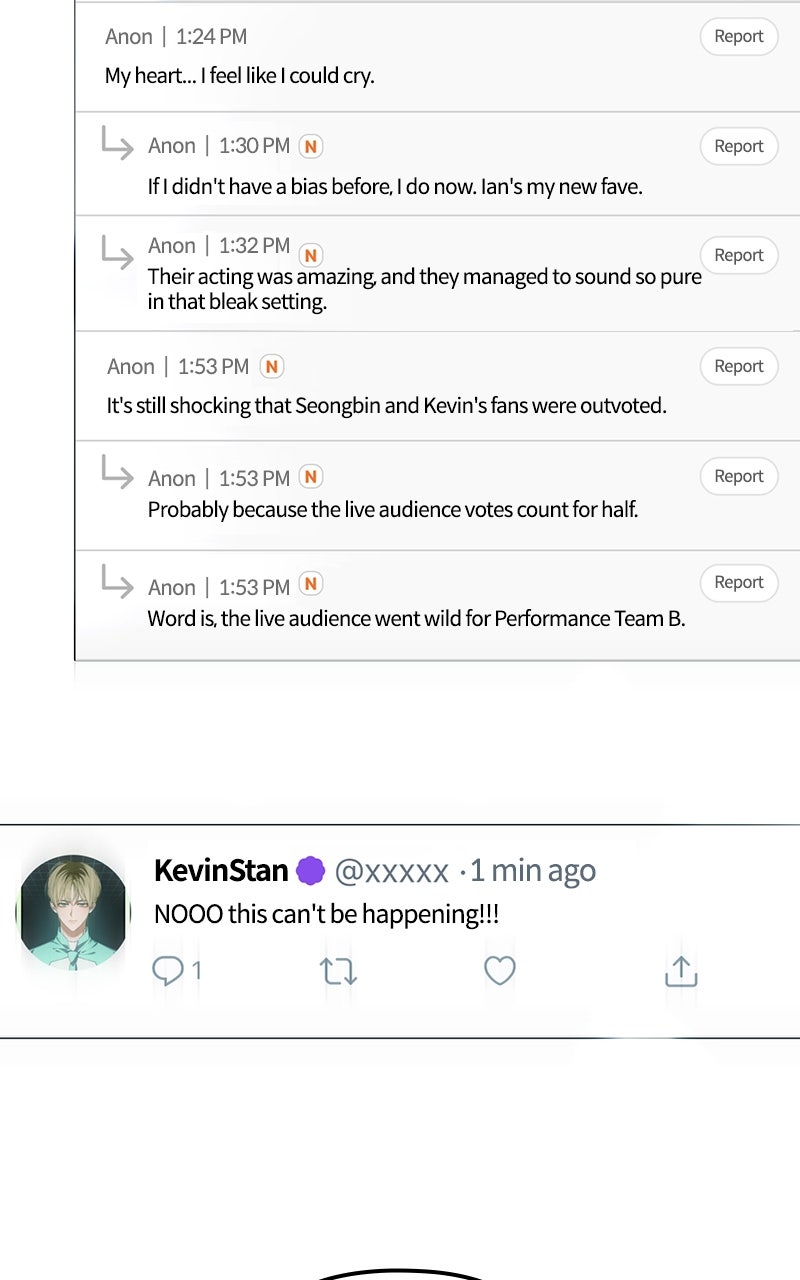Click the purple verified badge beside KevinStan
800x1280 pixels.
tap(311, 871)
